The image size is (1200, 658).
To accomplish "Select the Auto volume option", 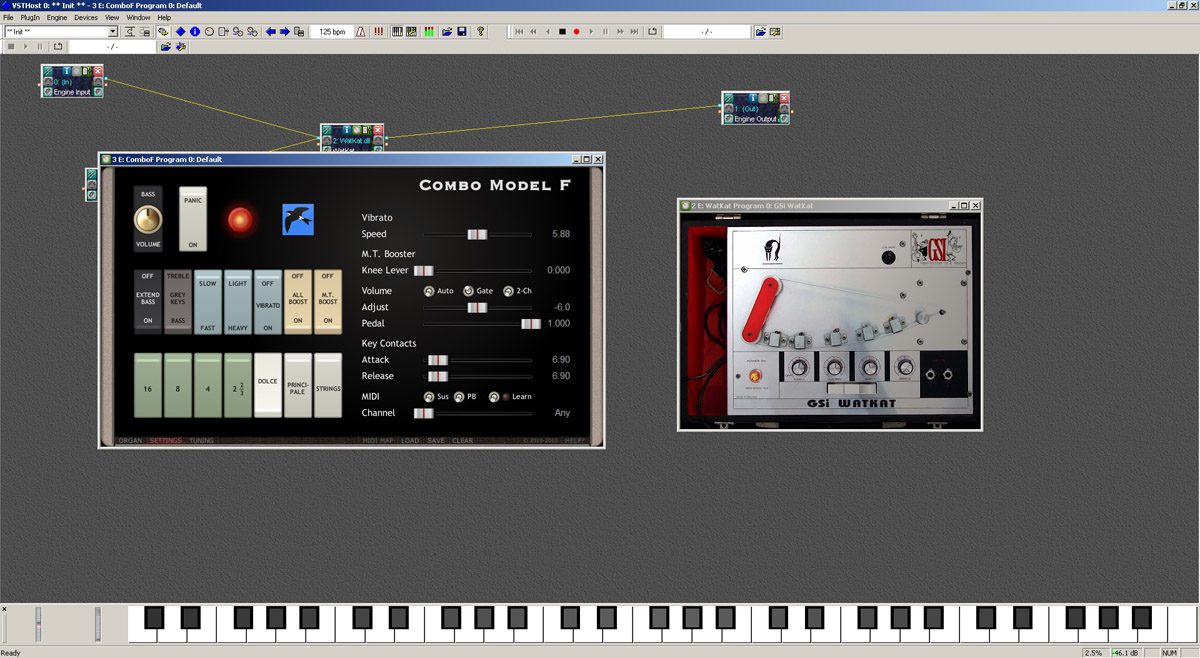I will pyautogui.click(x=430, y=291).
